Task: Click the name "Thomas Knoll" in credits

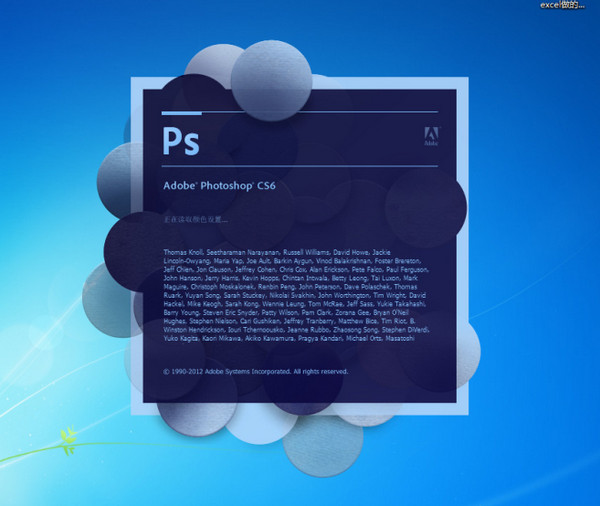Action: tap(183, 252)
